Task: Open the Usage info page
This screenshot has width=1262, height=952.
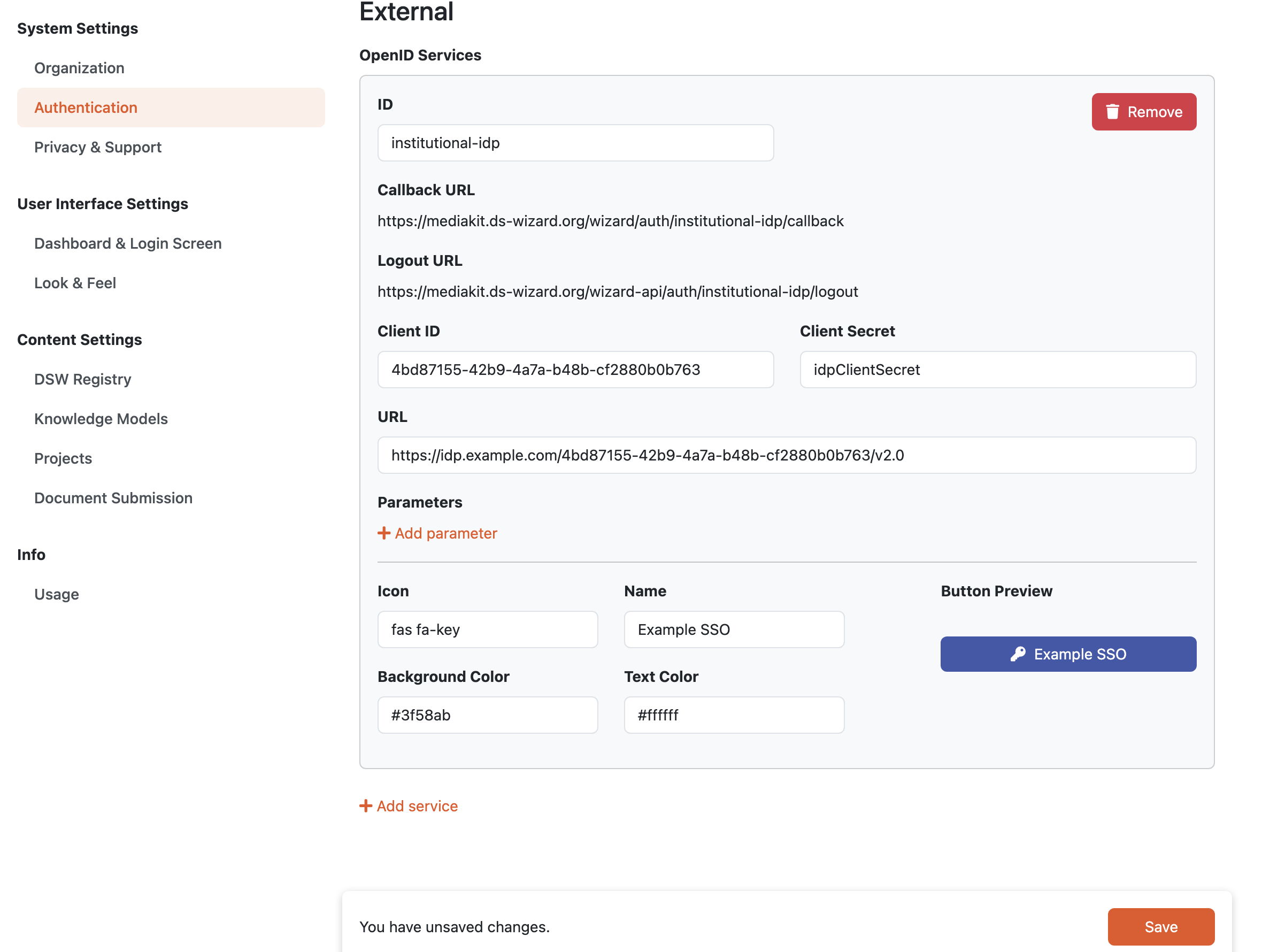Action: pyautogui.click(x=57, y=594)
